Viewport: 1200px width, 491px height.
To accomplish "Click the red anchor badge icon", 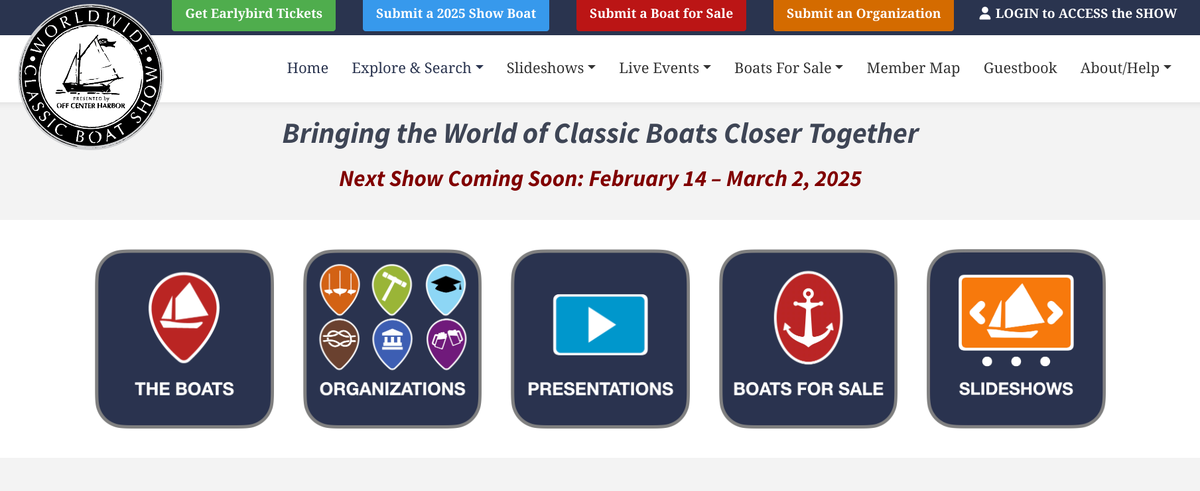I will [808, 318].
